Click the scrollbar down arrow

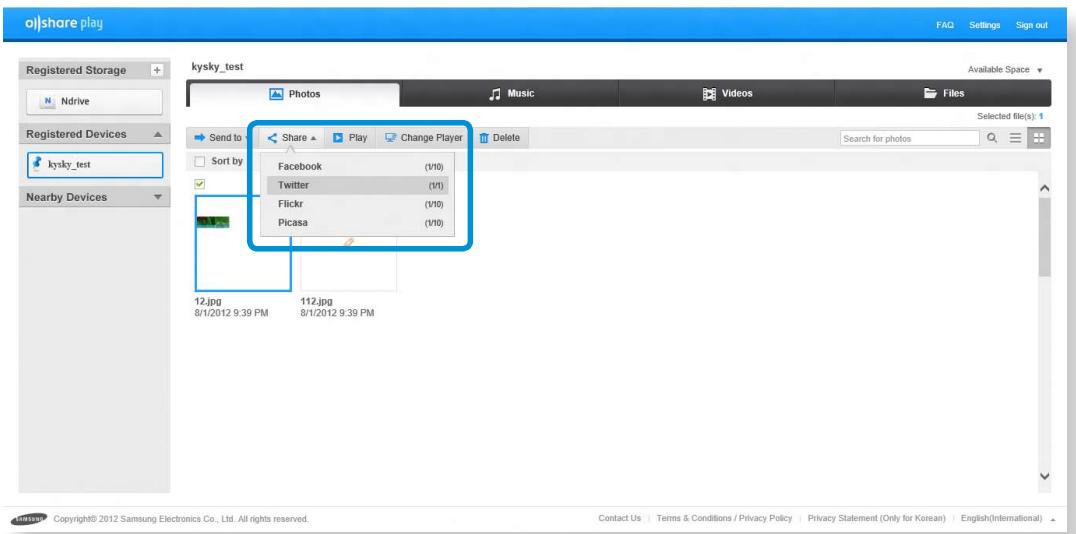1045,476
